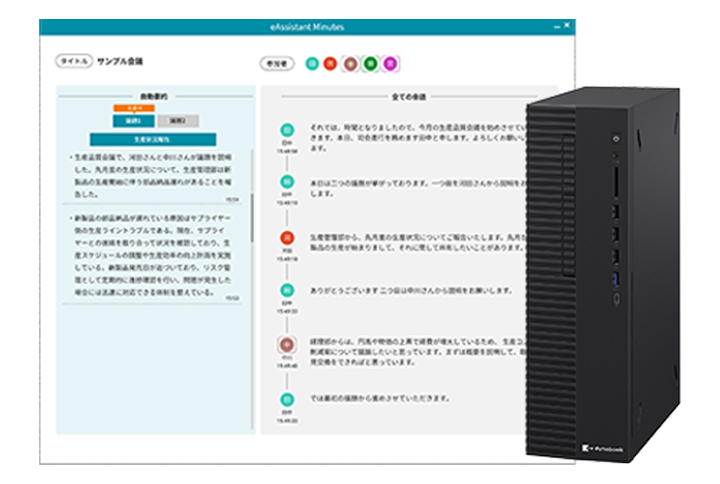This screenshot has height=484, width=720.
Task: Click the brown speaker icon beside 経理部からは utterance
Action: [x=288, y=345]
